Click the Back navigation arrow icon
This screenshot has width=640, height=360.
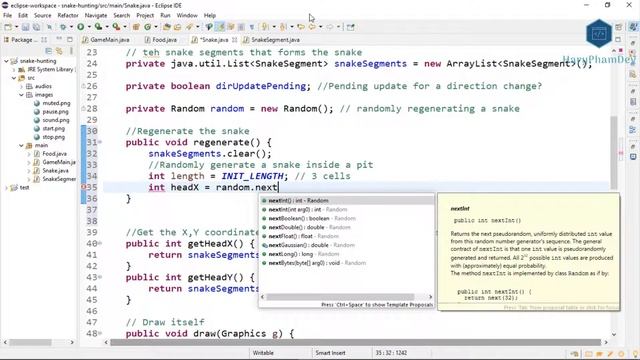point(312,27)
